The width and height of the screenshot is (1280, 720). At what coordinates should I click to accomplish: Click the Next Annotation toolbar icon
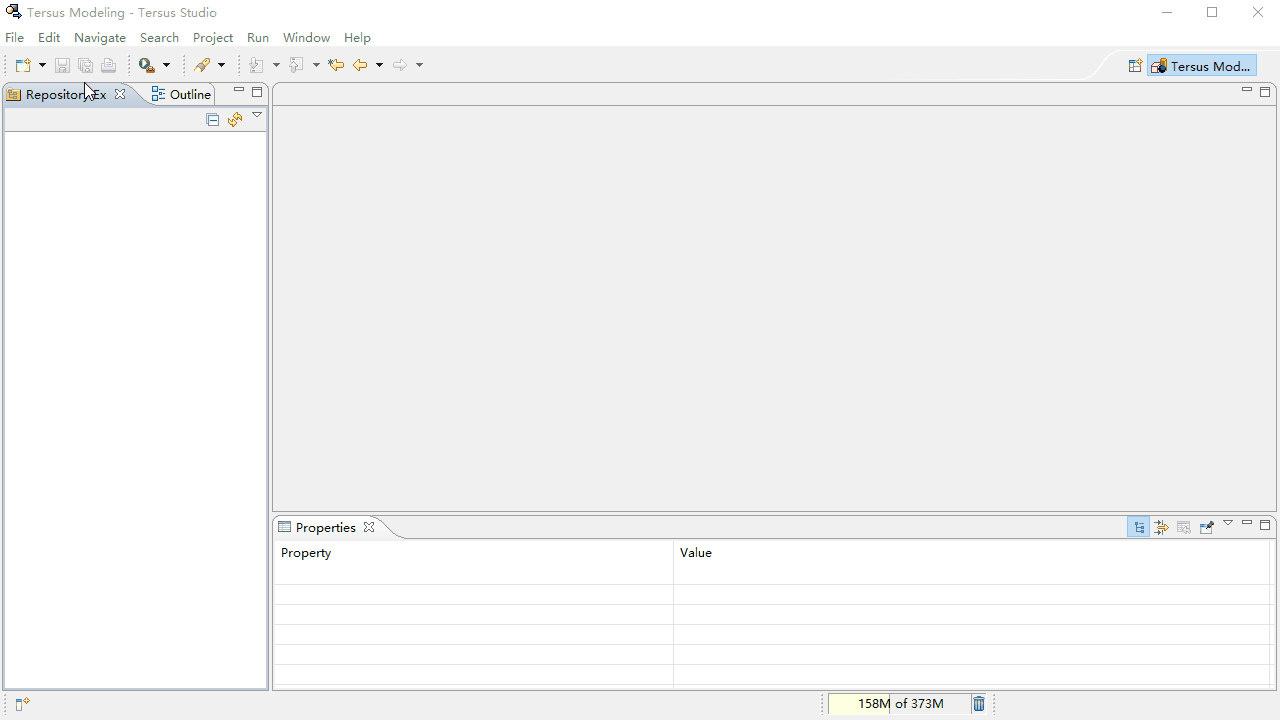257,66
